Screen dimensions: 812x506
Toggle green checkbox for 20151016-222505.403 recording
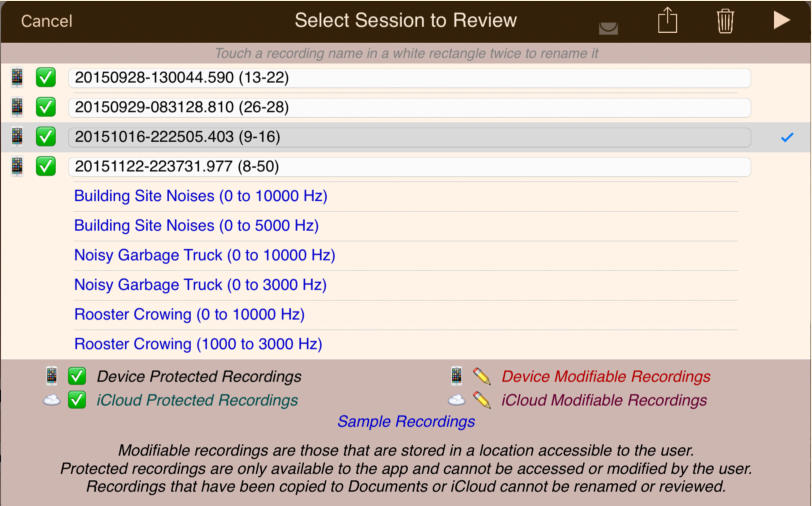coord(46,136)
